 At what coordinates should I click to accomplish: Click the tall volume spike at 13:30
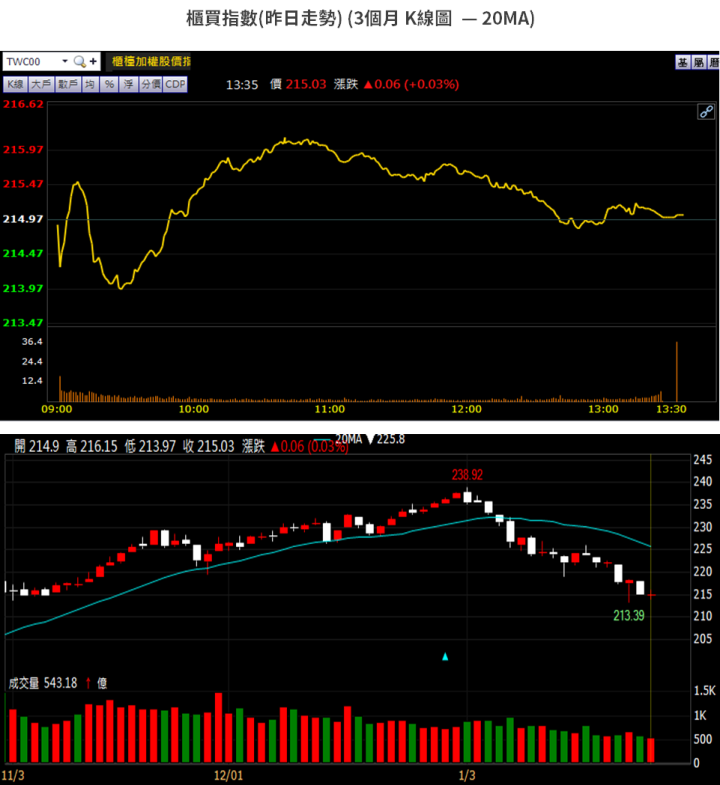click(x=677, y=370)
